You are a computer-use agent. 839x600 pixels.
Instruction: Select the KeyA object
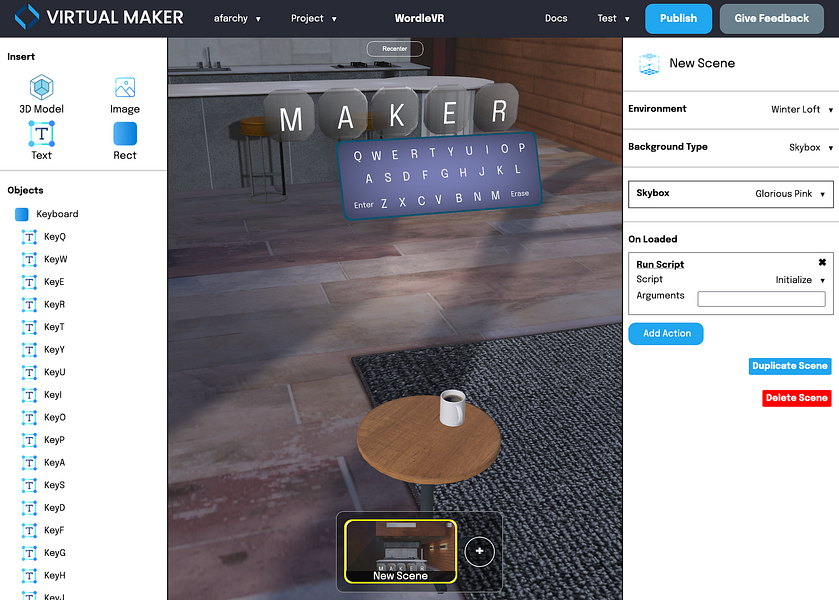(54, 462)
